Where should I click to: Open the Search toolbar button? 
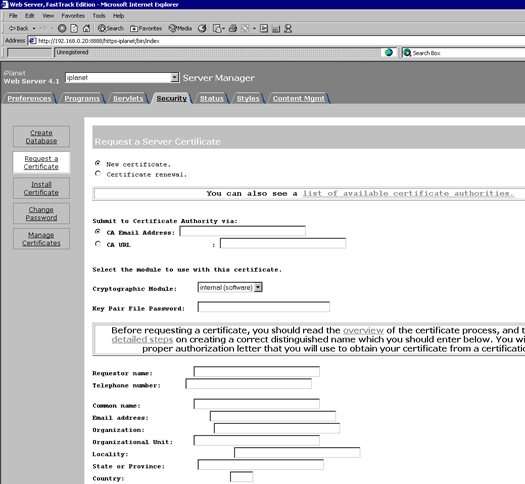click(x=111, y=28)
